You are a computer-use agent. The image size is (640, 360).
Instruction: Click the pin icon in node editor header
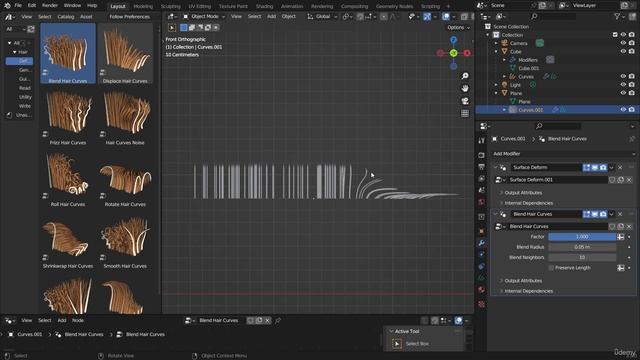(278, 320)
